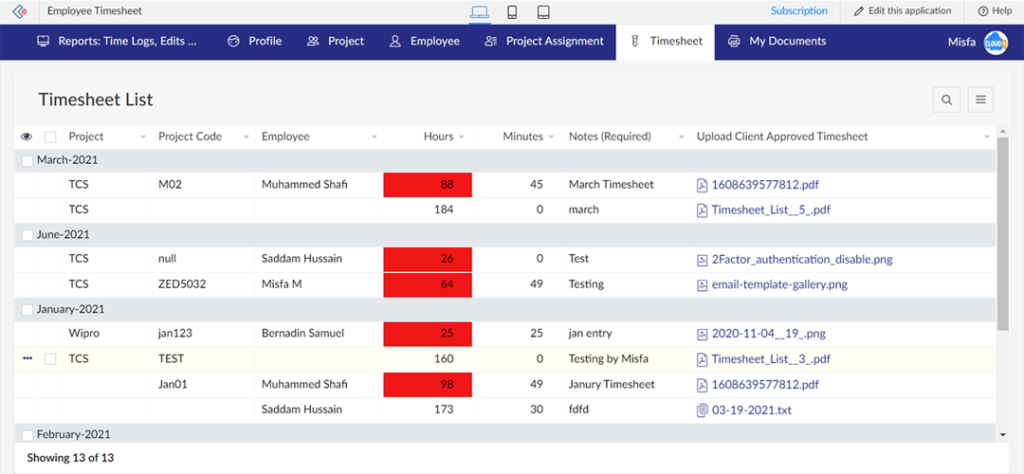Check the June-2021 group checkbox

[27, 235]
